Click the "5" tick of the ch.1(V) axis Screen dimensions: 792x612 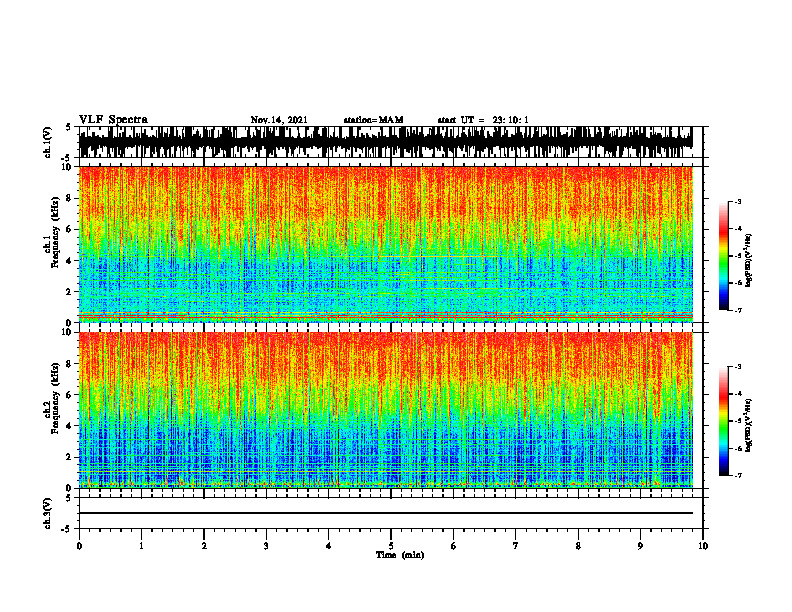[69, 128]
